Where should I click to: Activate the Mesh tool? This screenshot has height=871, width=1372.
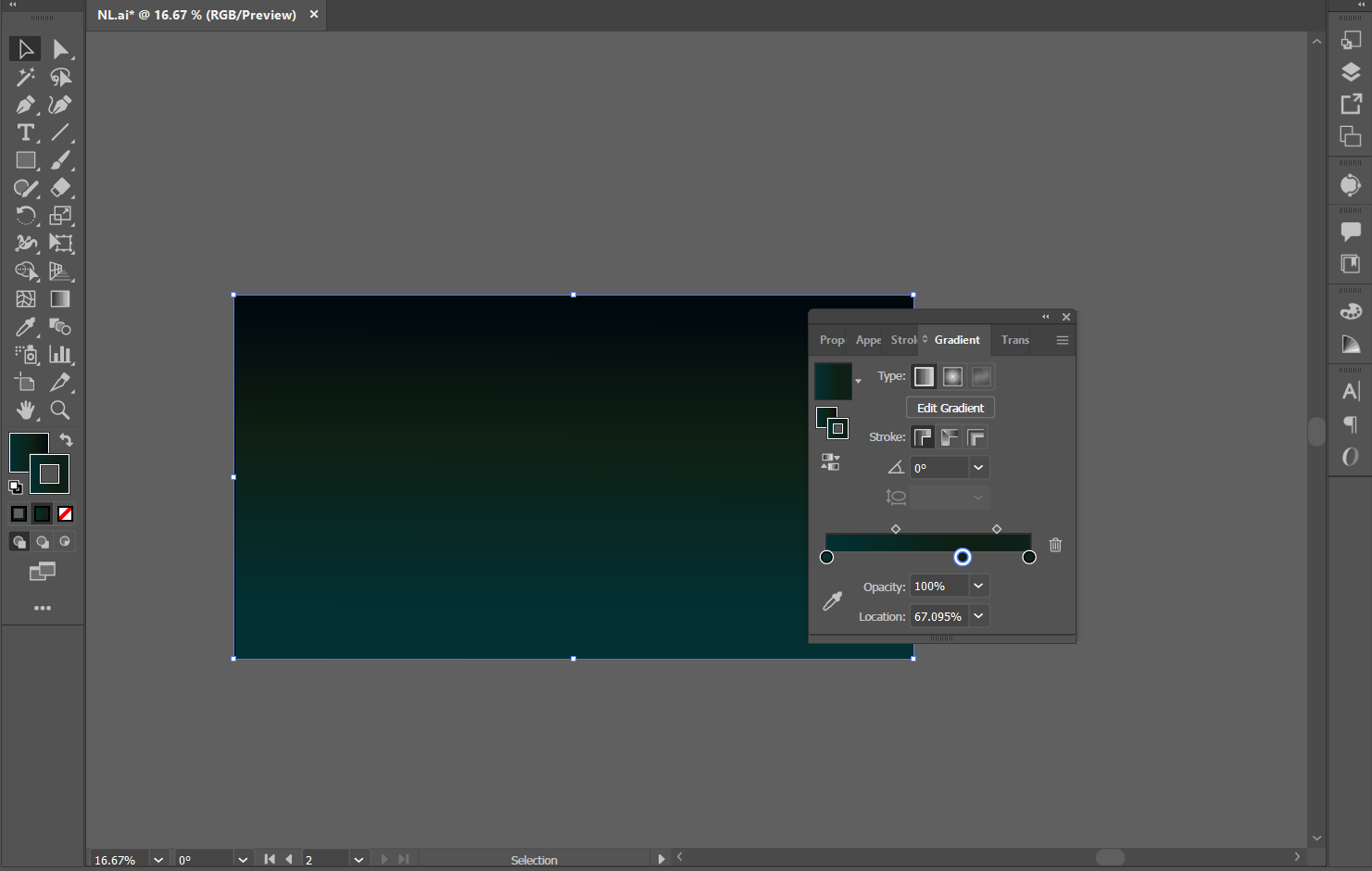coord(25,299)
